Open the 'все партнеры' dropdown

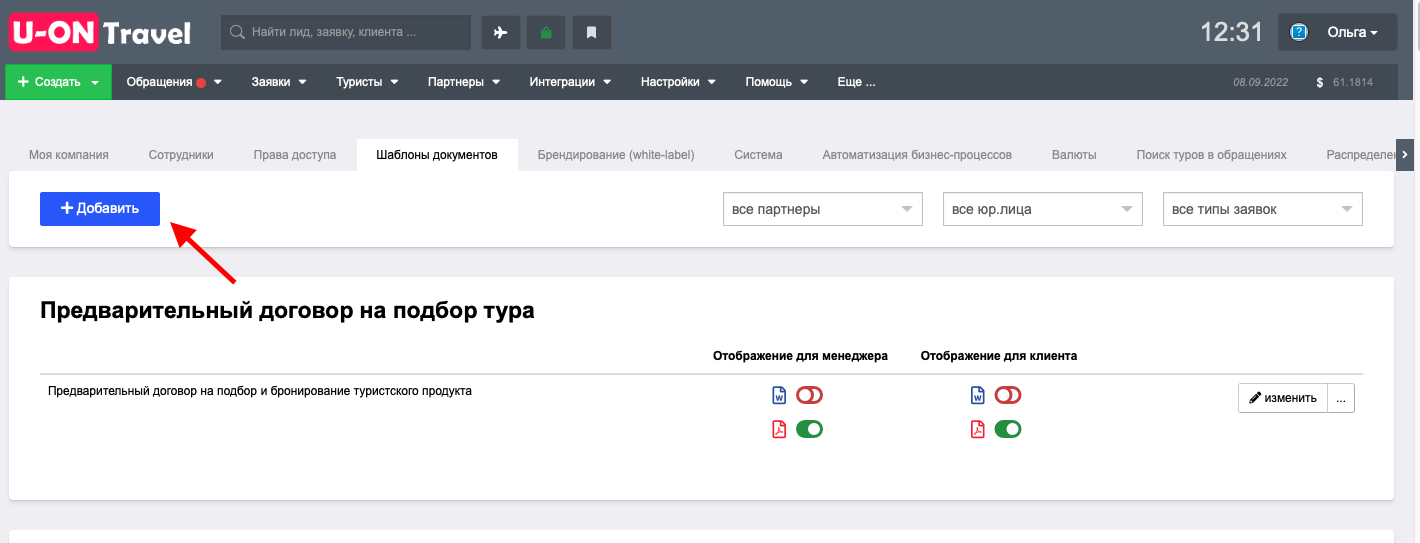(823, 209)
